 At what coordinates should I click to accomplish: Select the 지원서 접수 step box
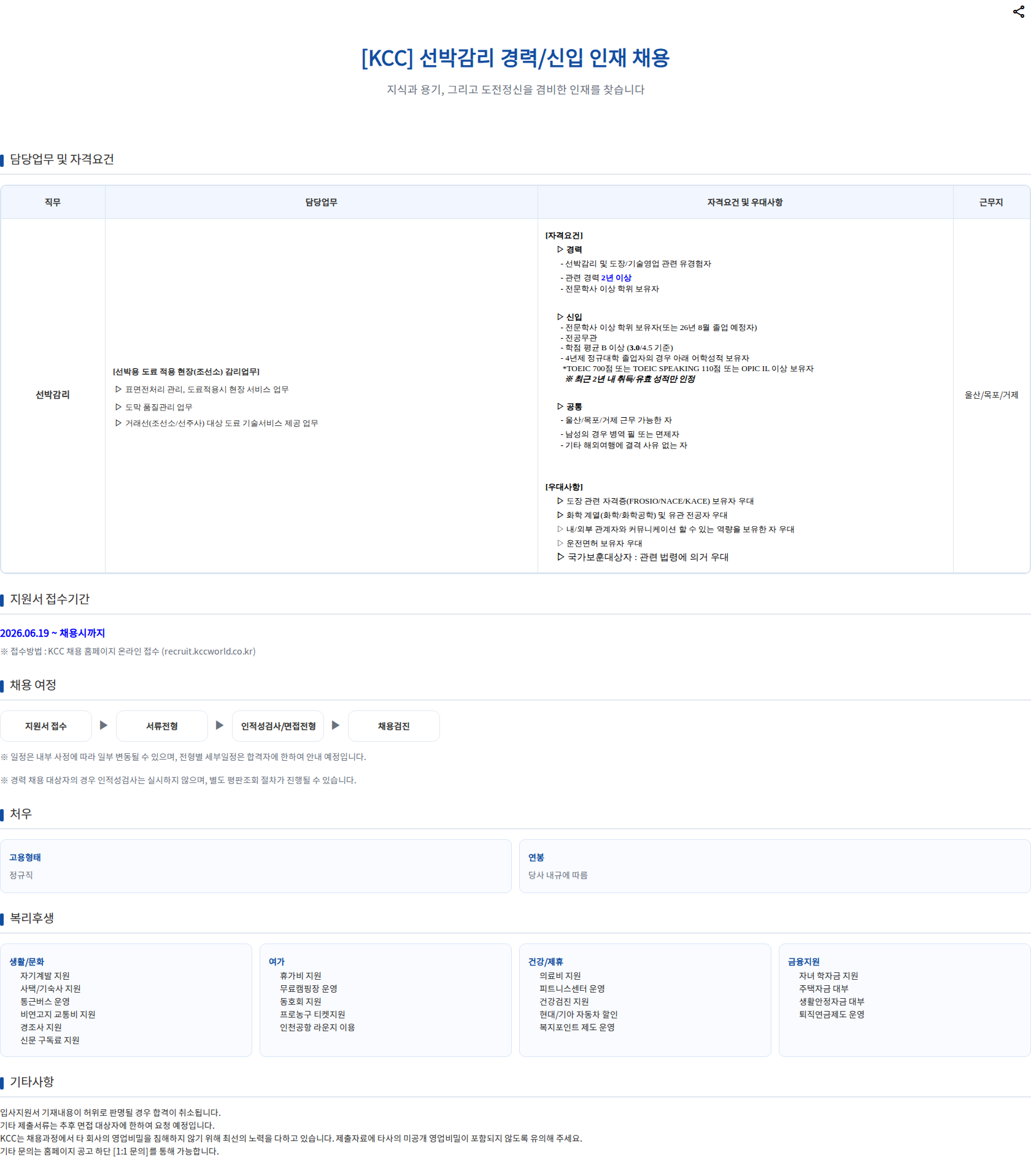tap(46, 726)
